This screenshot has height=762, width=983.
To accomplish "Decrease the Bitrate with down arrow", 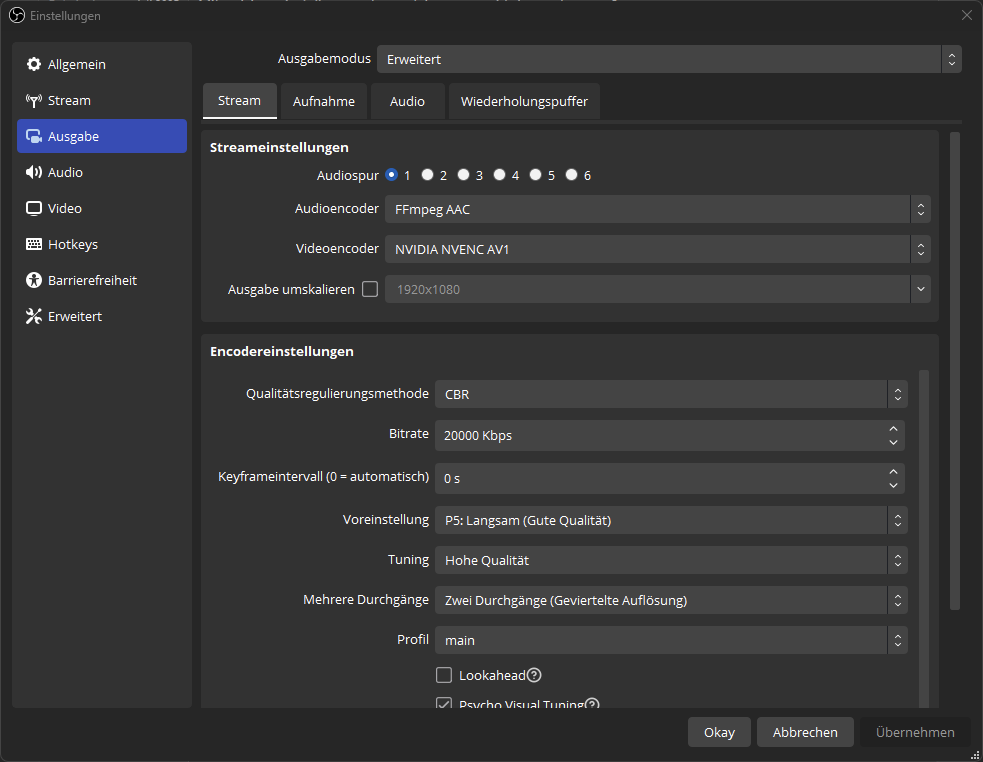I will (893, 442).
